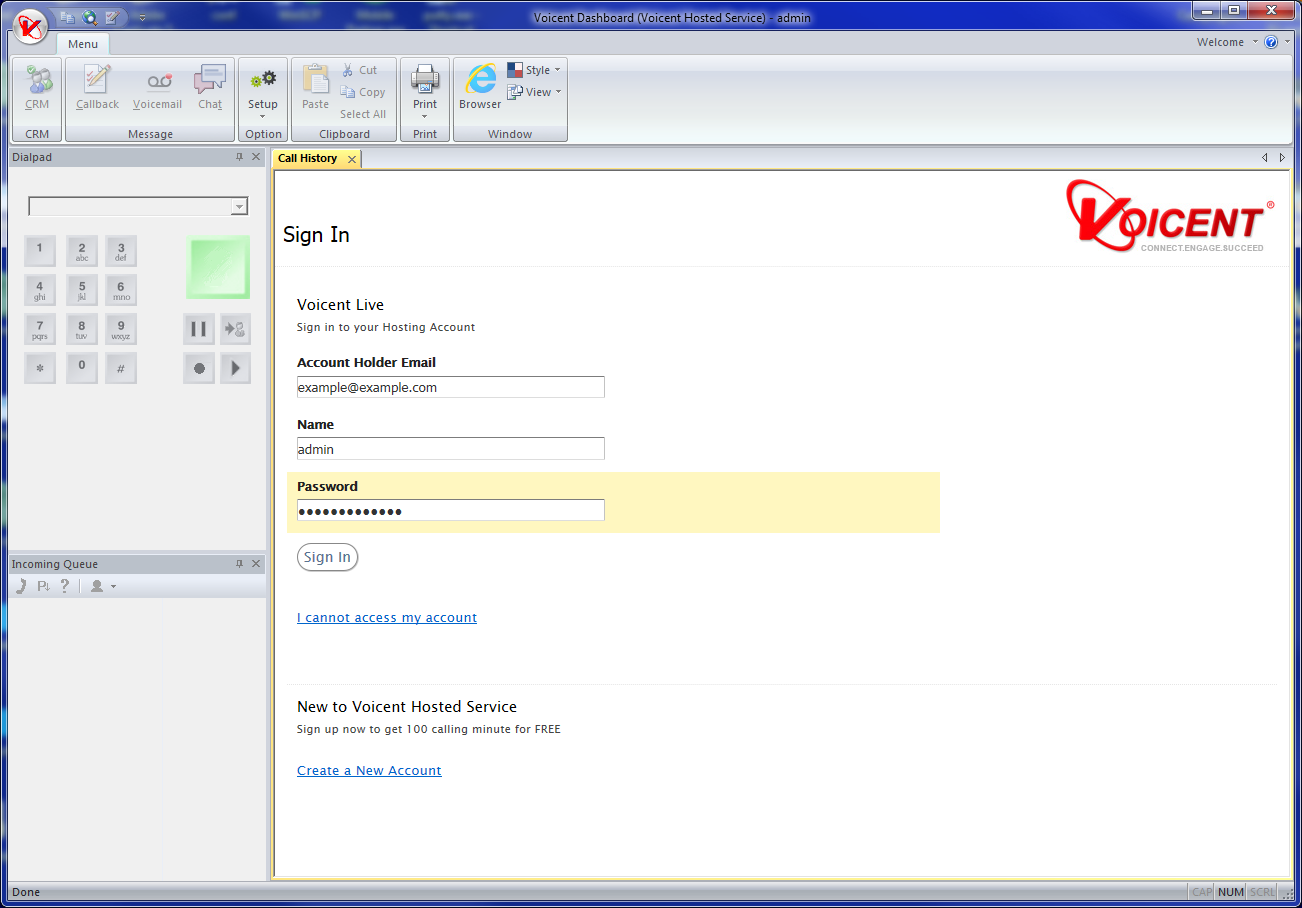The width and height of the screenshot is (1302, 908).
Task: Open the agent status dropdown in Incoming Queue
Action: point(104,586)
